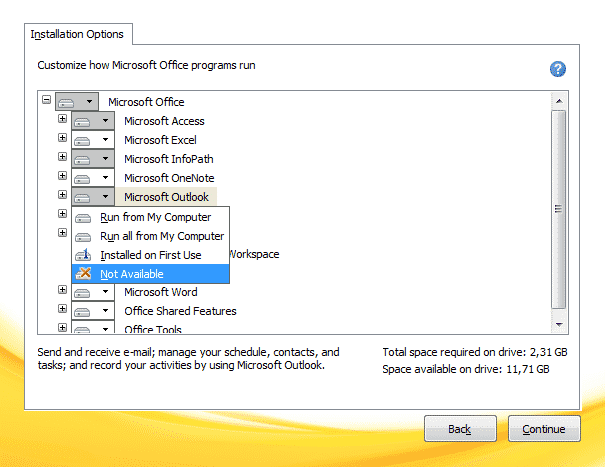Select the Microsoft Excel label

[161, 140]
